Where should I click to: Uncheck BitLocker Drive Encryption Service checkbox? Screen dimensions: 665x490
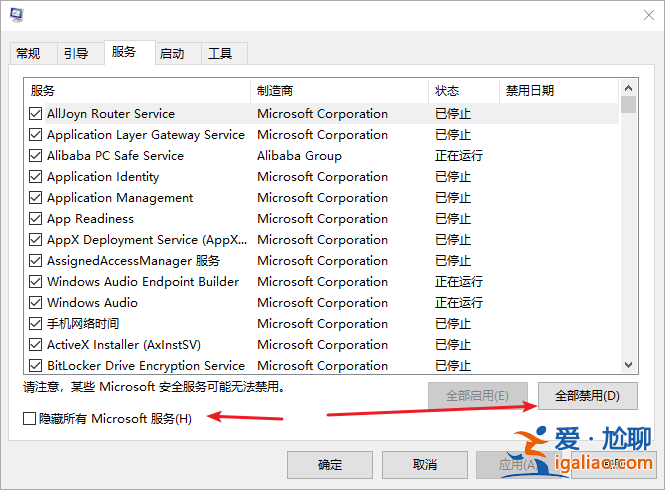[x=35, y=366]
